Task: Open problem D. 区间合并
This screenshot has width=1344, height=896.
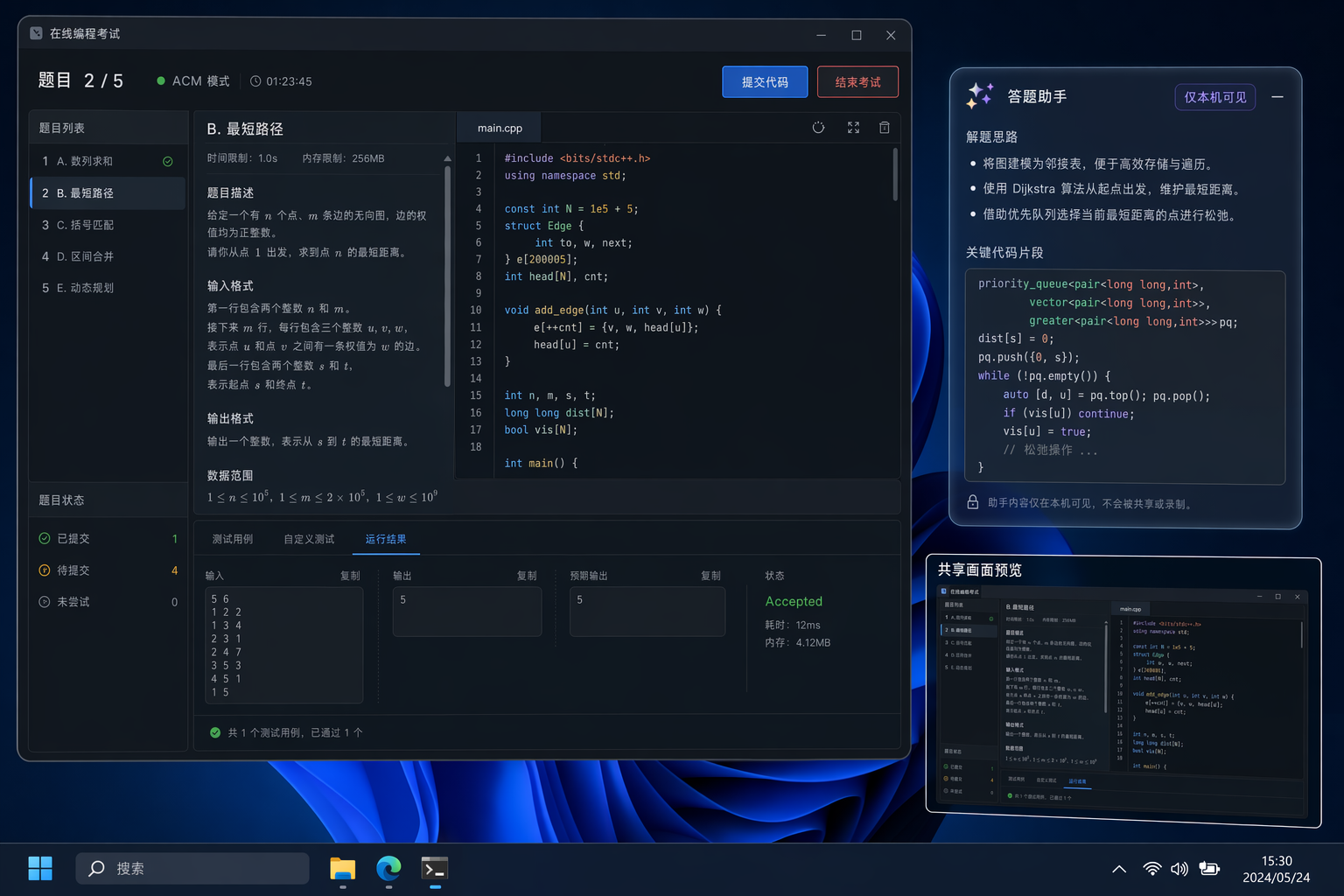Action: [108, 256]
